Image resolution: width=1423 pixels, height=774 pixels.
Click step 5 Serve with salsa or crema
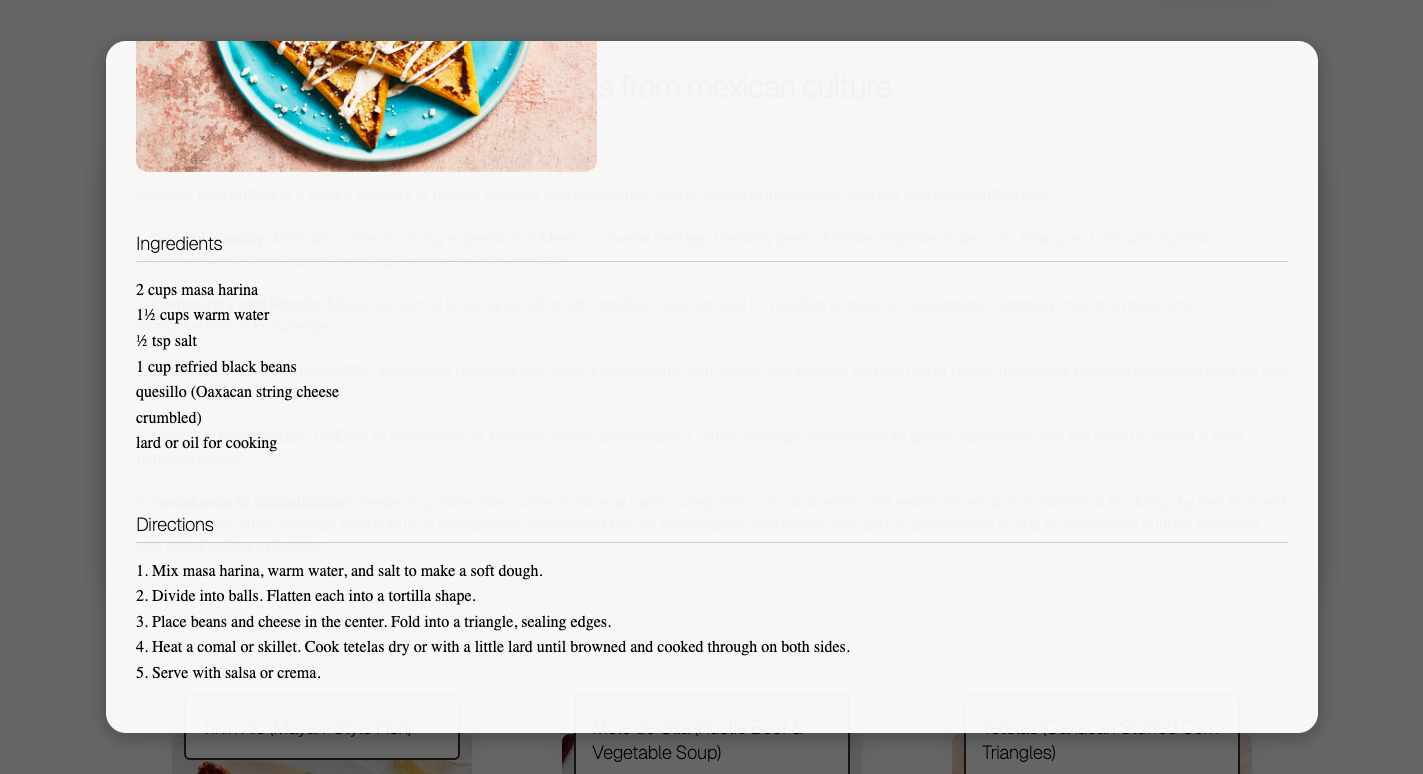coord(228,673)
